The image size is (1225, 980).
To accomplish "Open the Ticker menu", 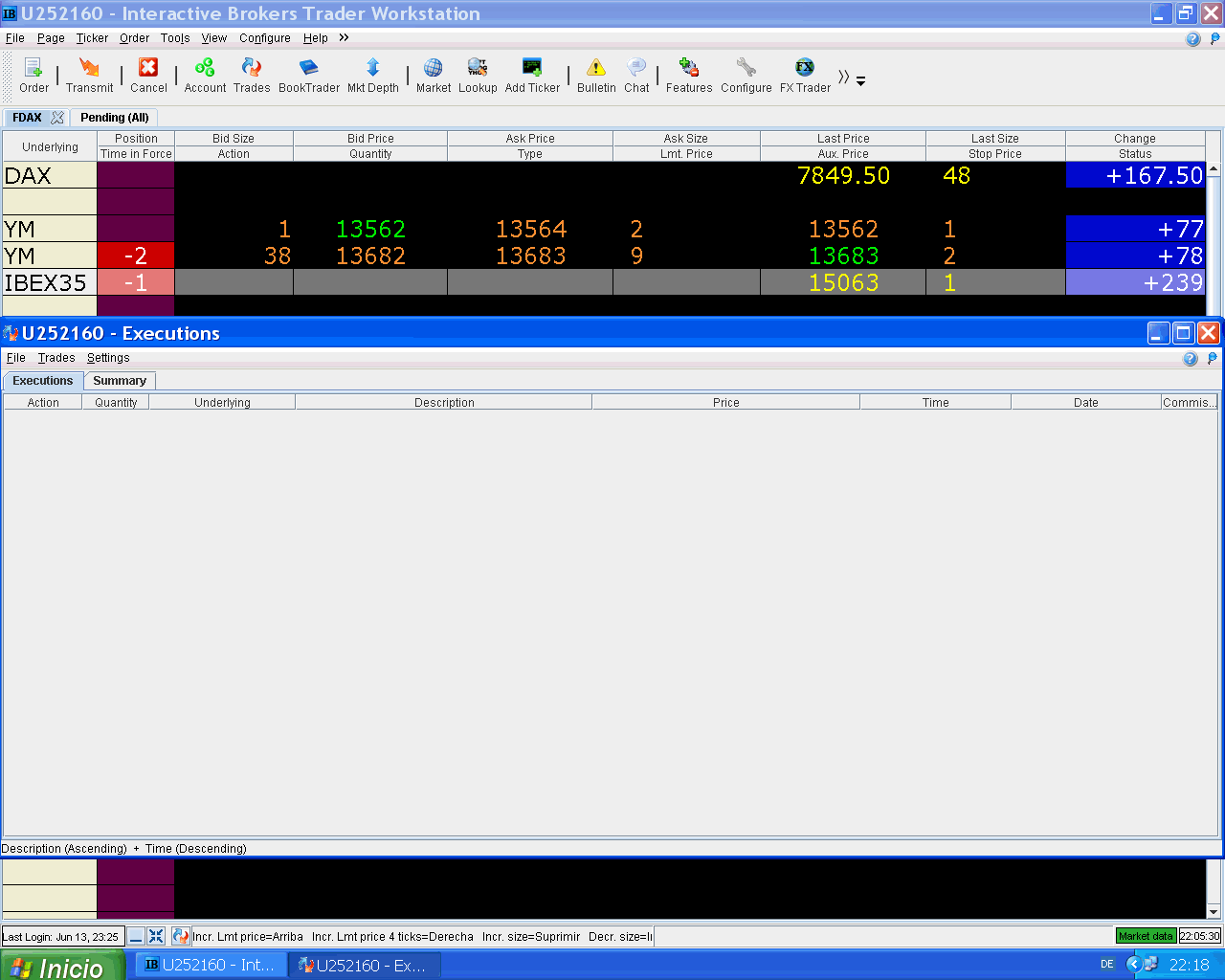I will tap(92, 38).
